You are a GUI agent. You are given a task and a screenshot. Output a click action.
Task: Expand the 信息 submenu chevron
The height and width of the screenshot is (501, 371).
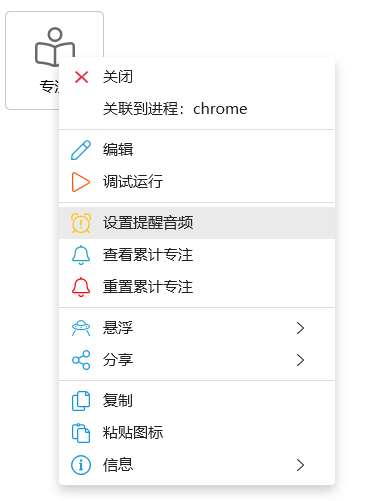pos(300,465)
